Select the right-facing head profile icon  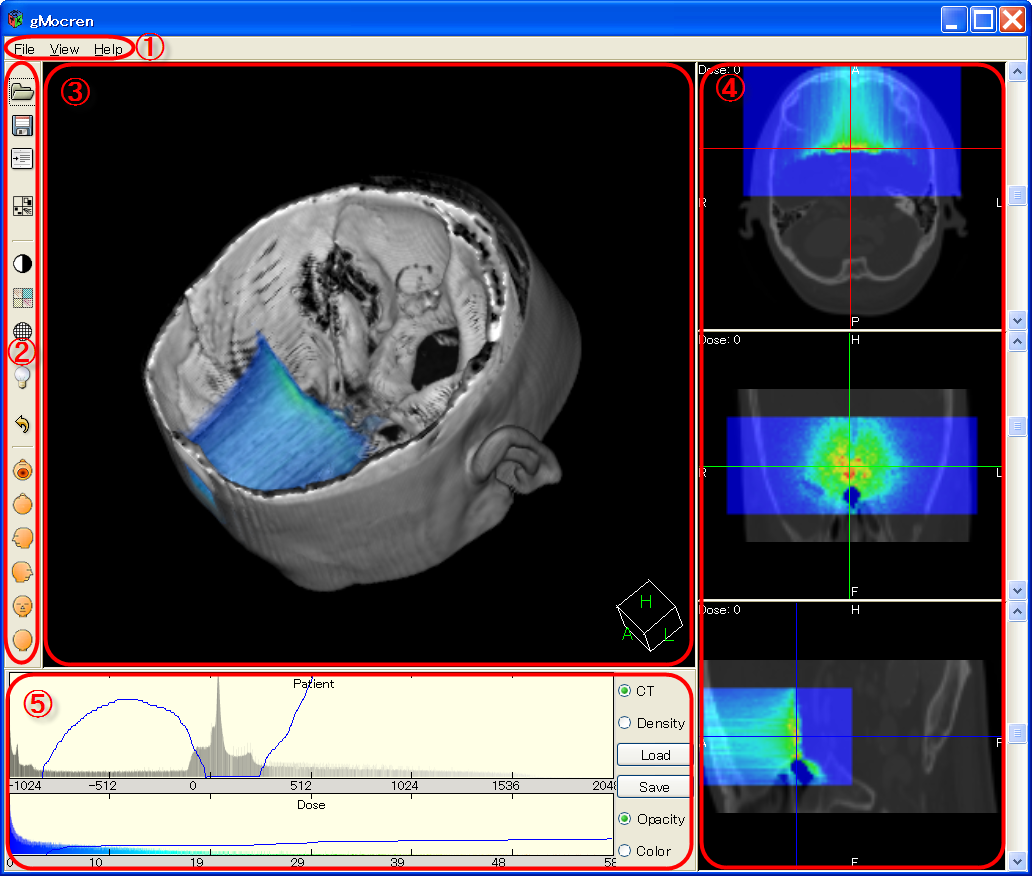click(22, 572)
